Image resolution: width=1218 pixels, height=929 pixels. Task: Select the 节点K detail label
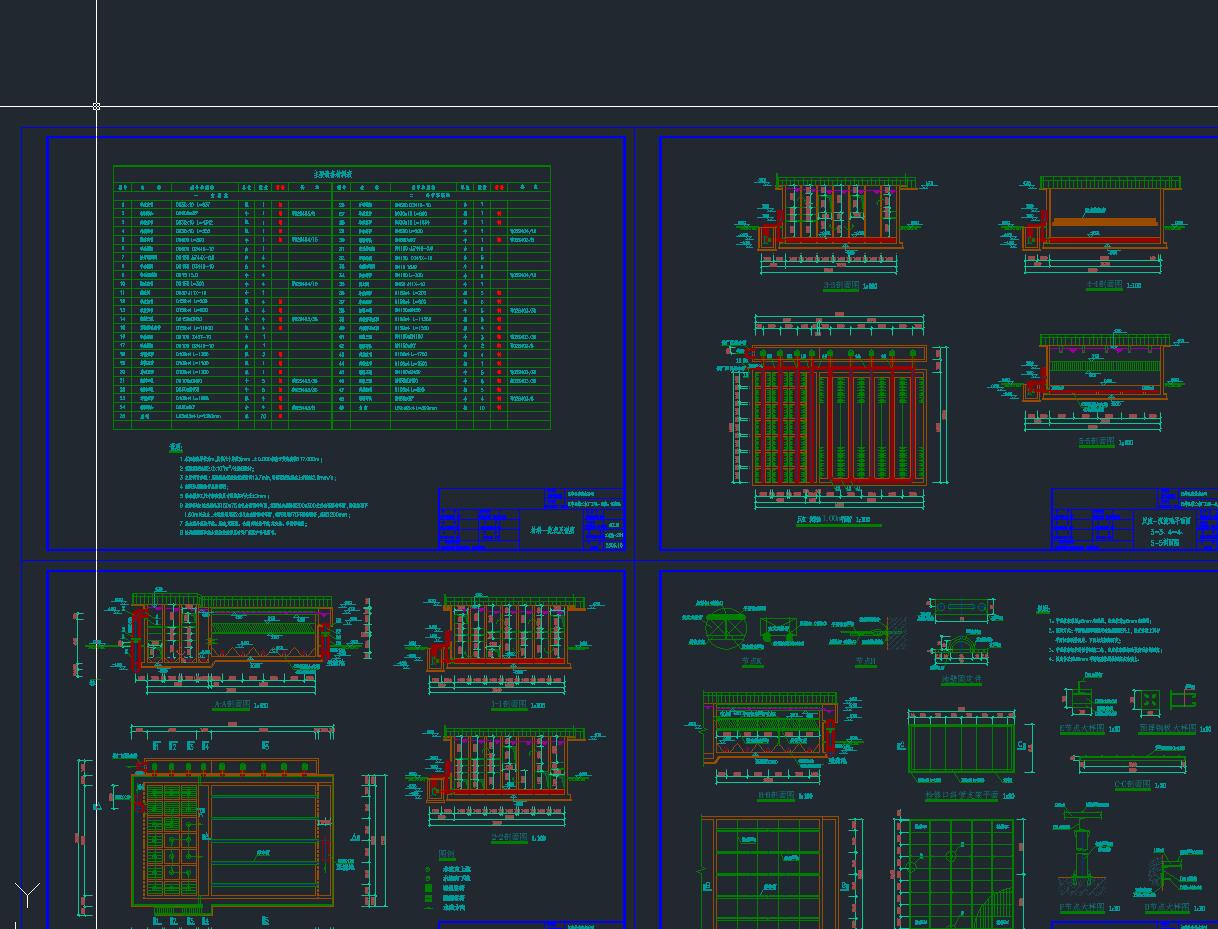(x=752, y=661)
